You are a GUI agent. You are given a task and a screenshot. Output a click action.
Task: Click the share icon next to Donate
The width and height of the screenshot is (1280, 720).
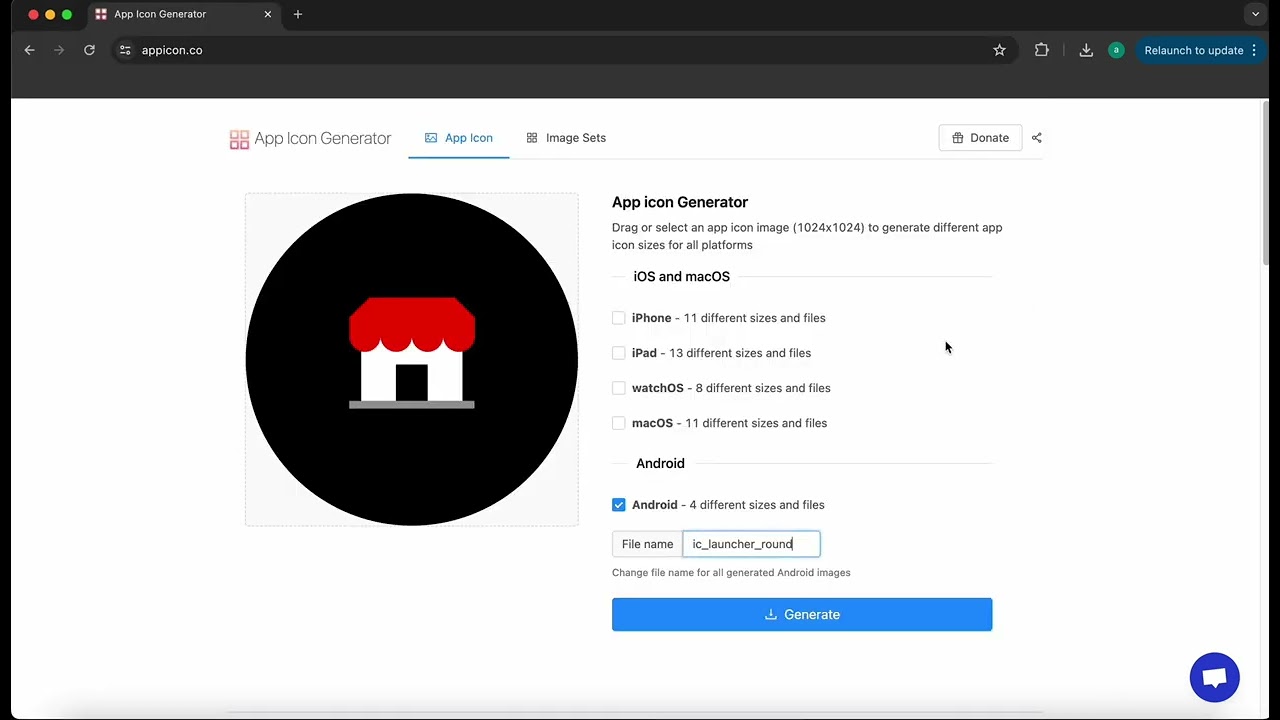point(1036,138)
